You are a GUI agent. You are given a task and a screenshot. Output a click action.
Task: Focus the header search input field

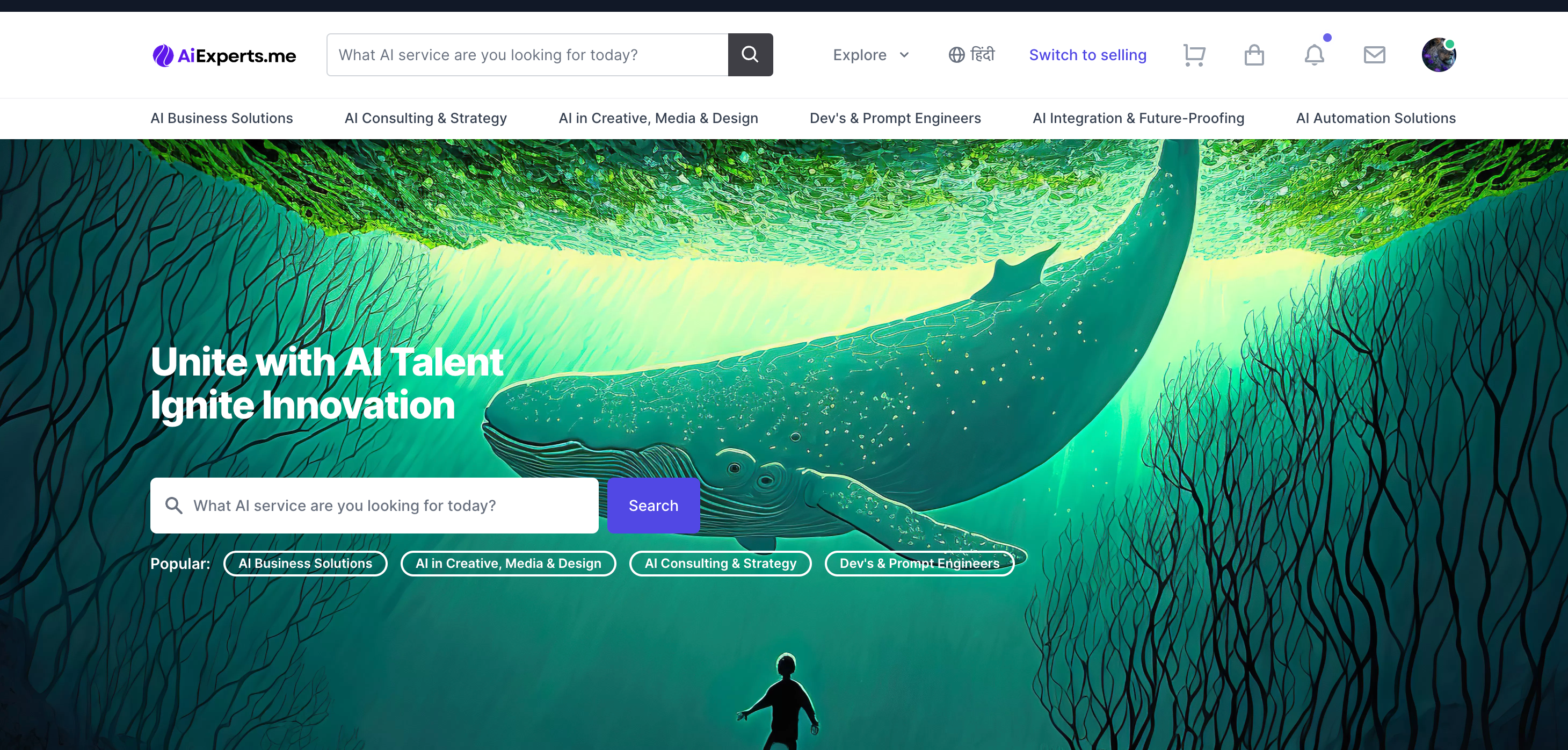click(527, 55)
